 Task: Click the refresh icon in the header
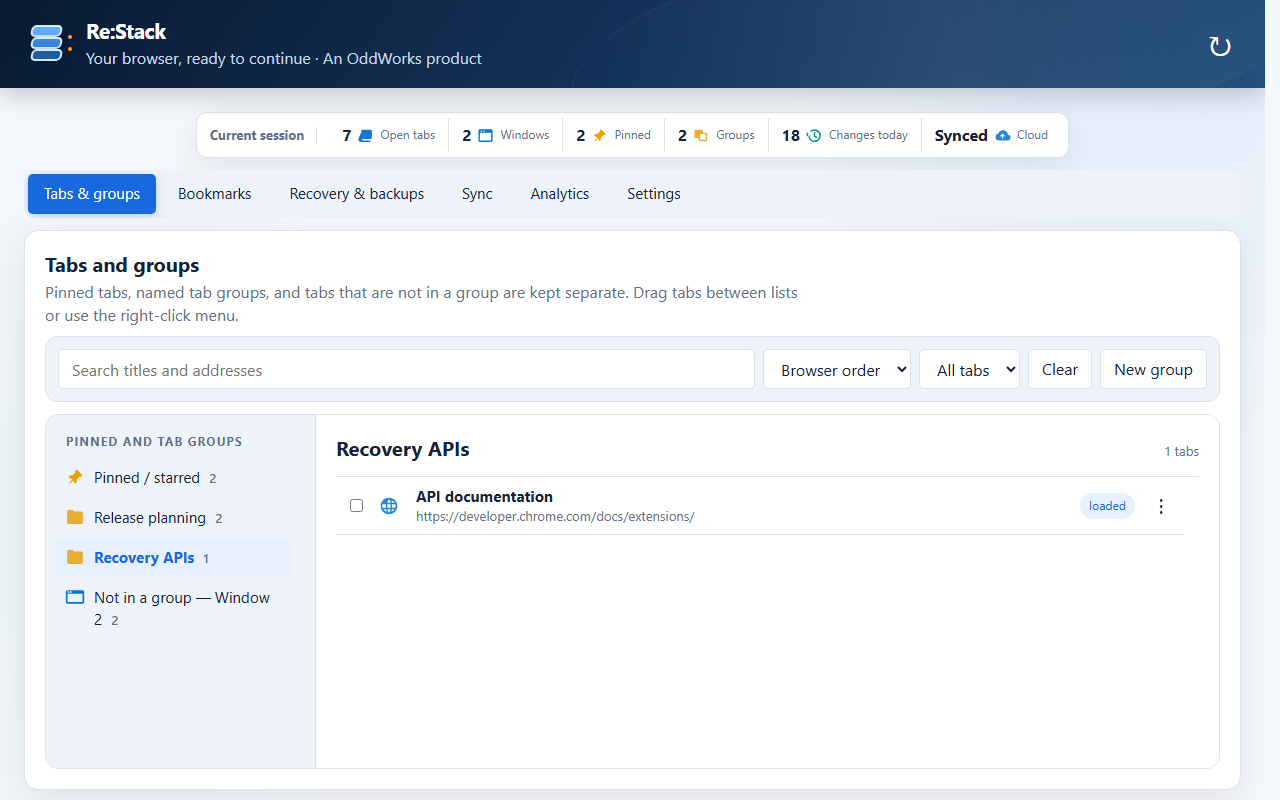pyautogui.click(x=1220, y=46)
